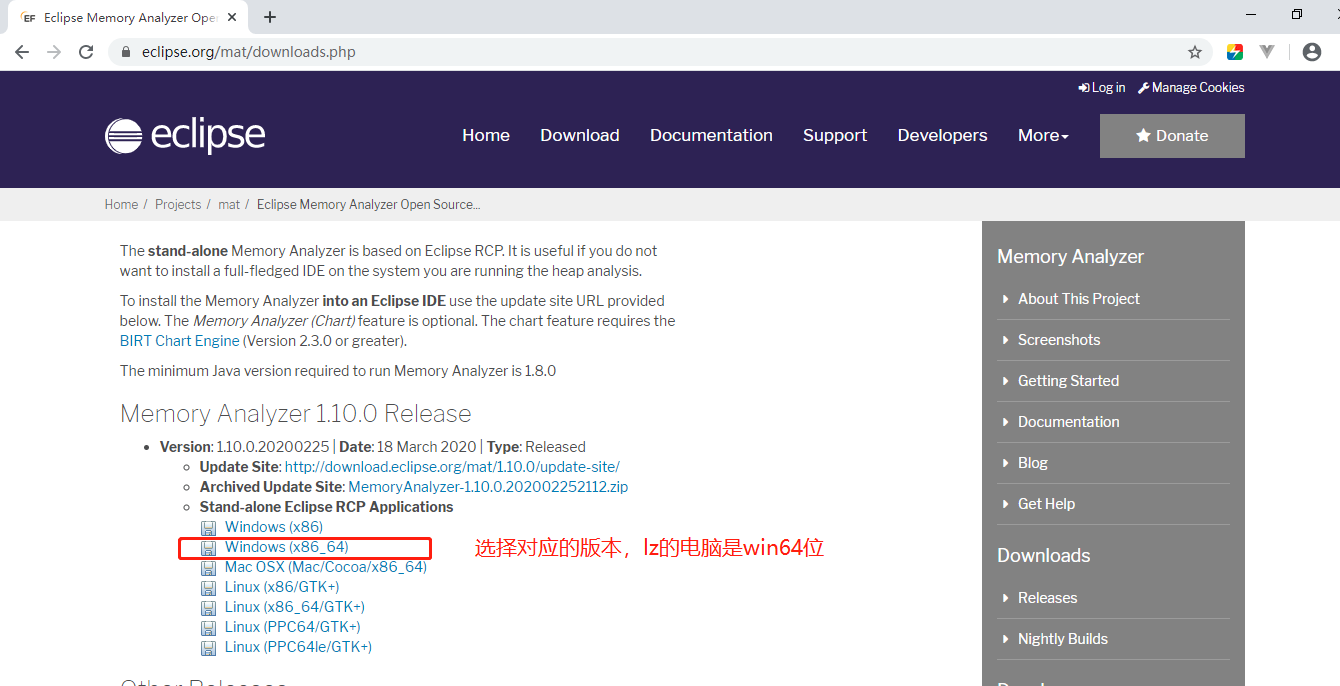
Task: Open a new tab with the plus button
Action: point(270,17)
